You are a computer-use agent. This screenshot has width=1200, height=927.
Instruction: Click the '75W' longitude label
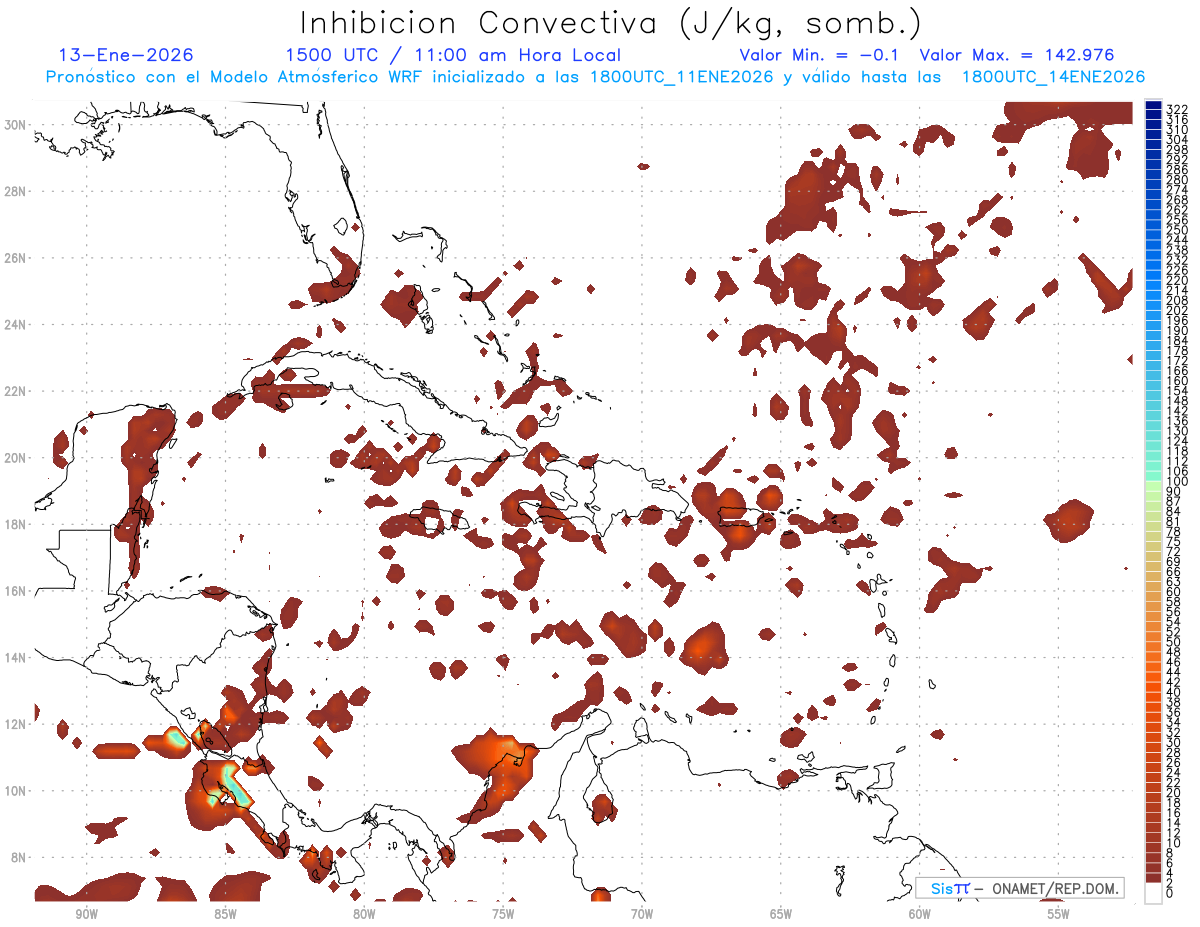(x=503, y=914)
